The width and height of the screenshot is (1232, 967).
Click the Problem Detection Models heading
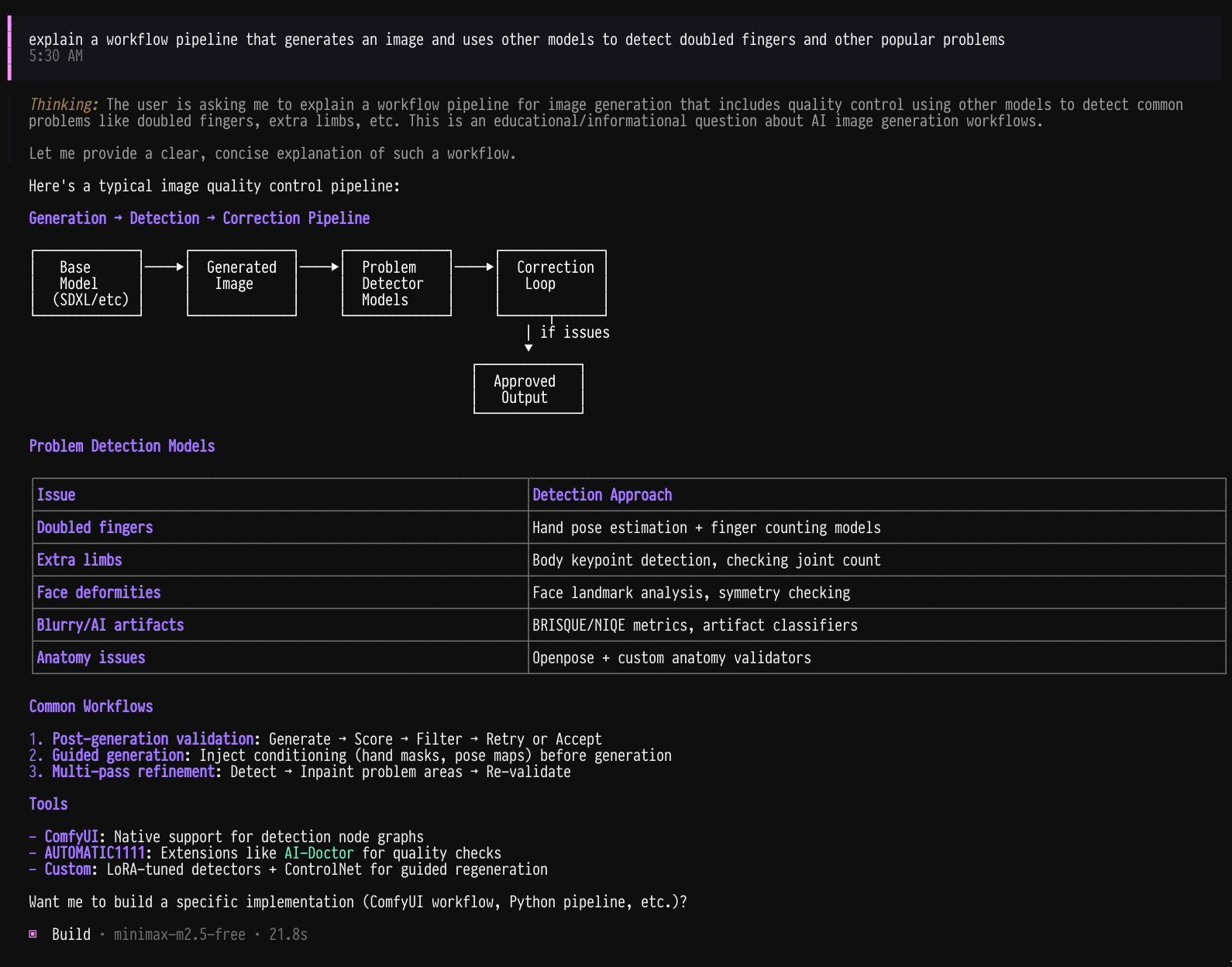click(122, 446)
